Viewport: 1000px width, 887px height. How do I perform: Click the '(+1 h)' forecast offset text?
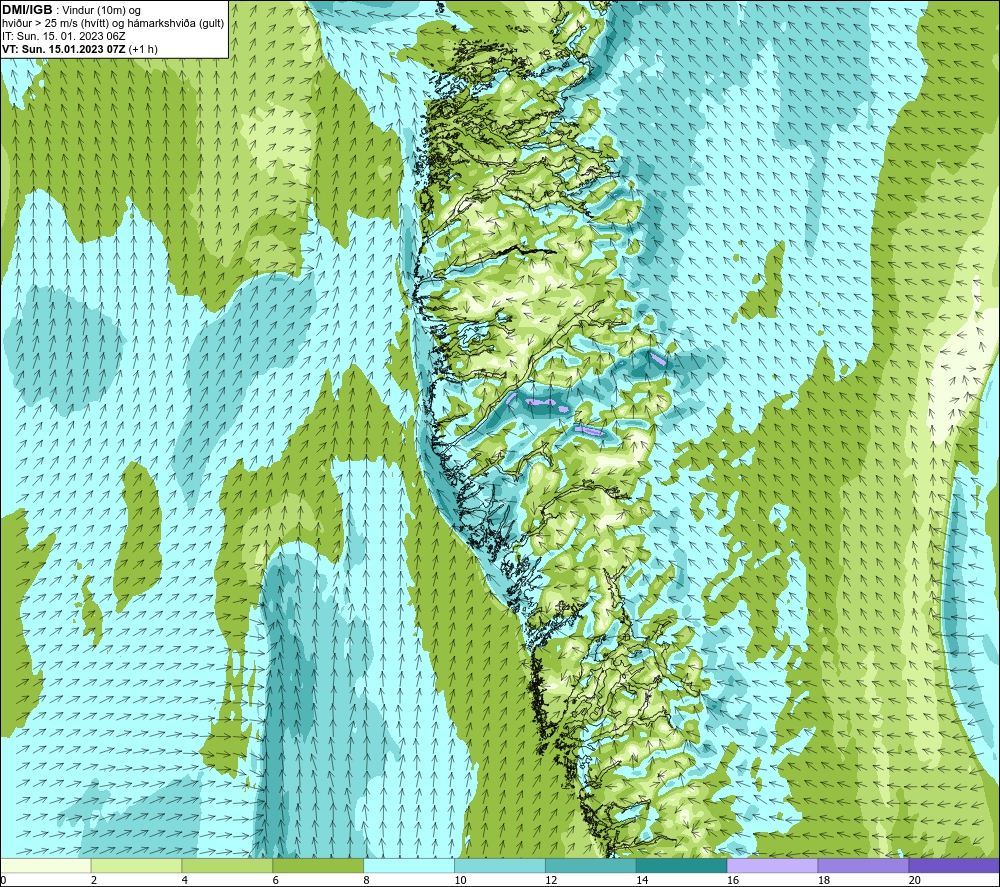pos(143,49)
